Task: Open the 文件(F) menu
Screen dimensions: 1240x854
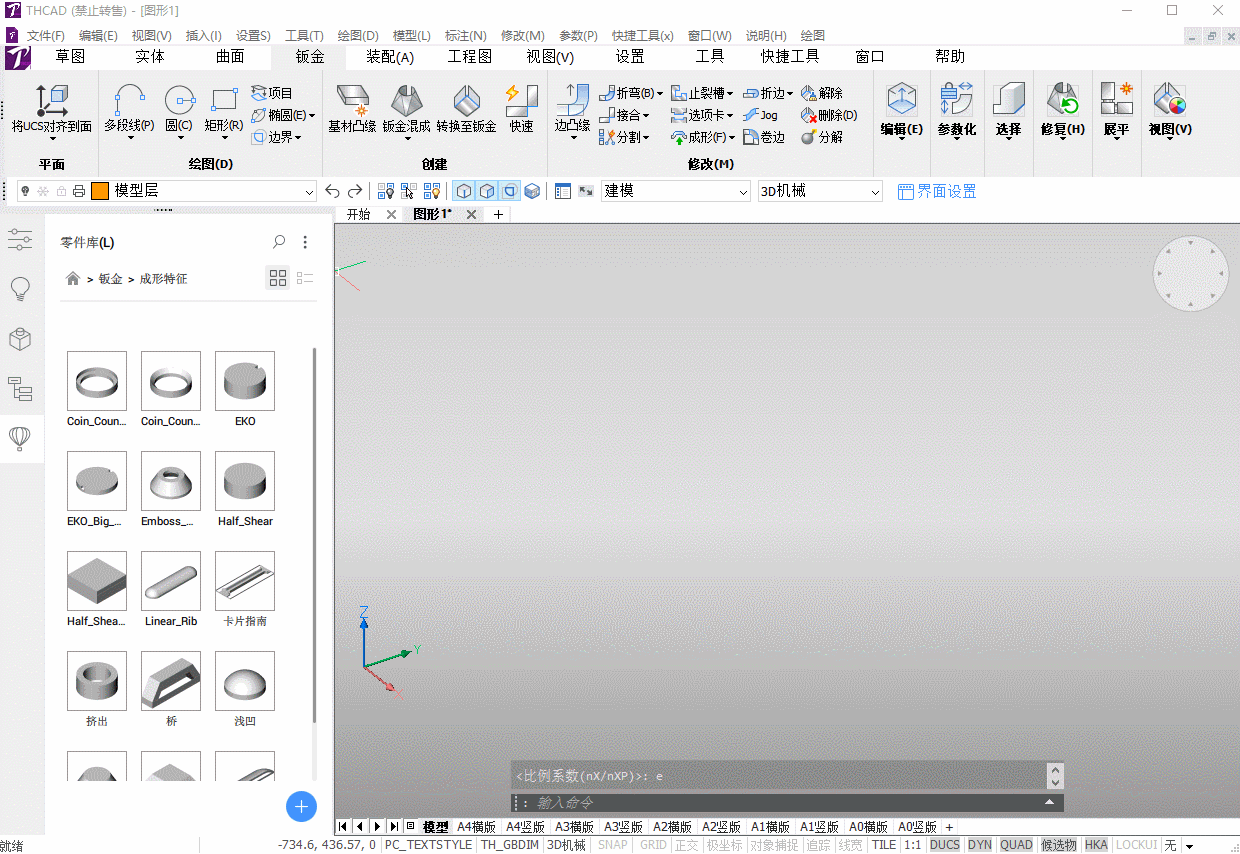Action: (45, 35)
